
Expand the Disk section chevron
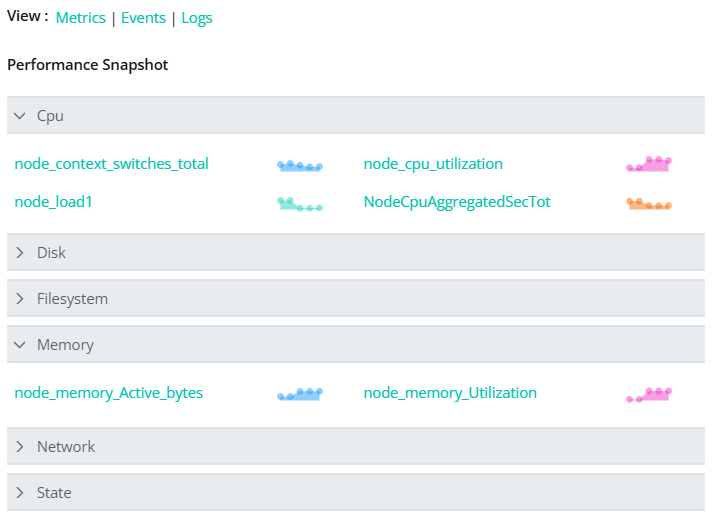[20, 253]
